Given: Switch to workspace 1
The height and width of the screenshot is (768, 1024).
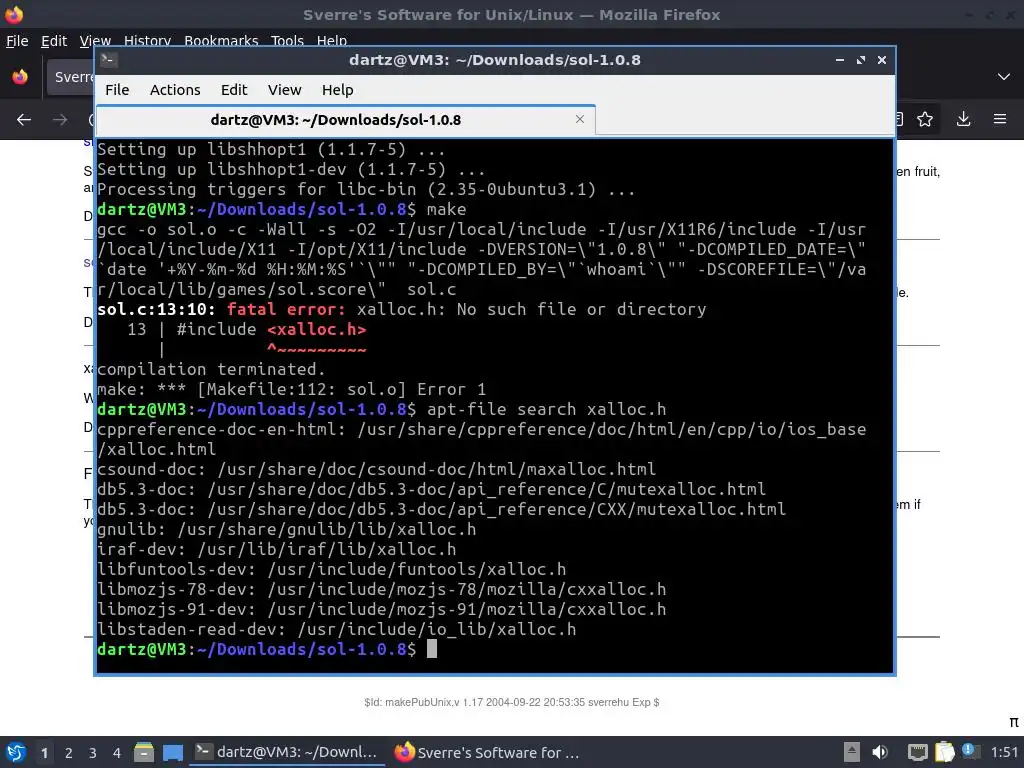Looking at the screenshot, I should (x=44, y=753).
